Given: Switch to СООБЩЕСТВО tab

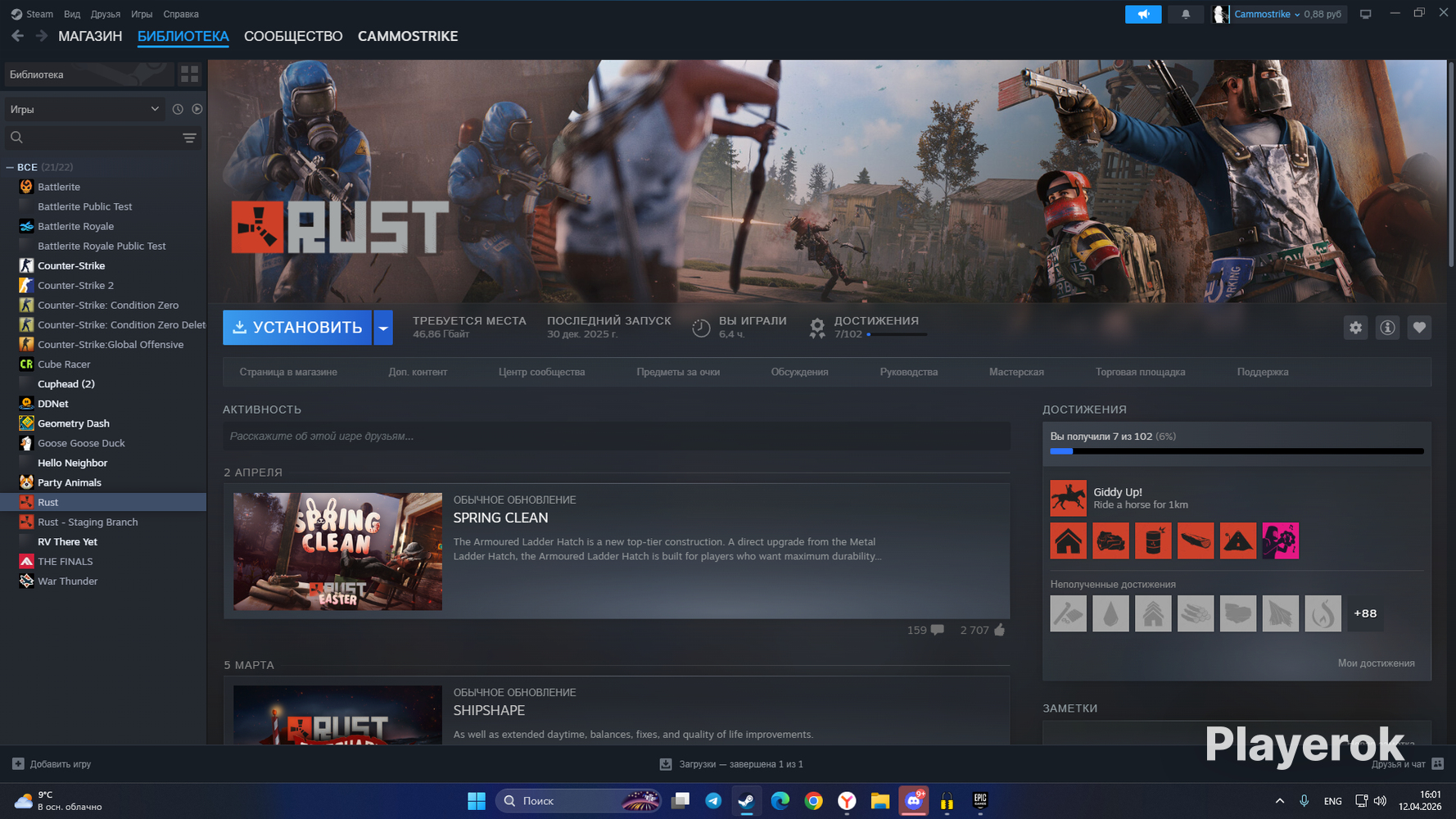Looking at the screenshot, I should click(x=293, y=36).
